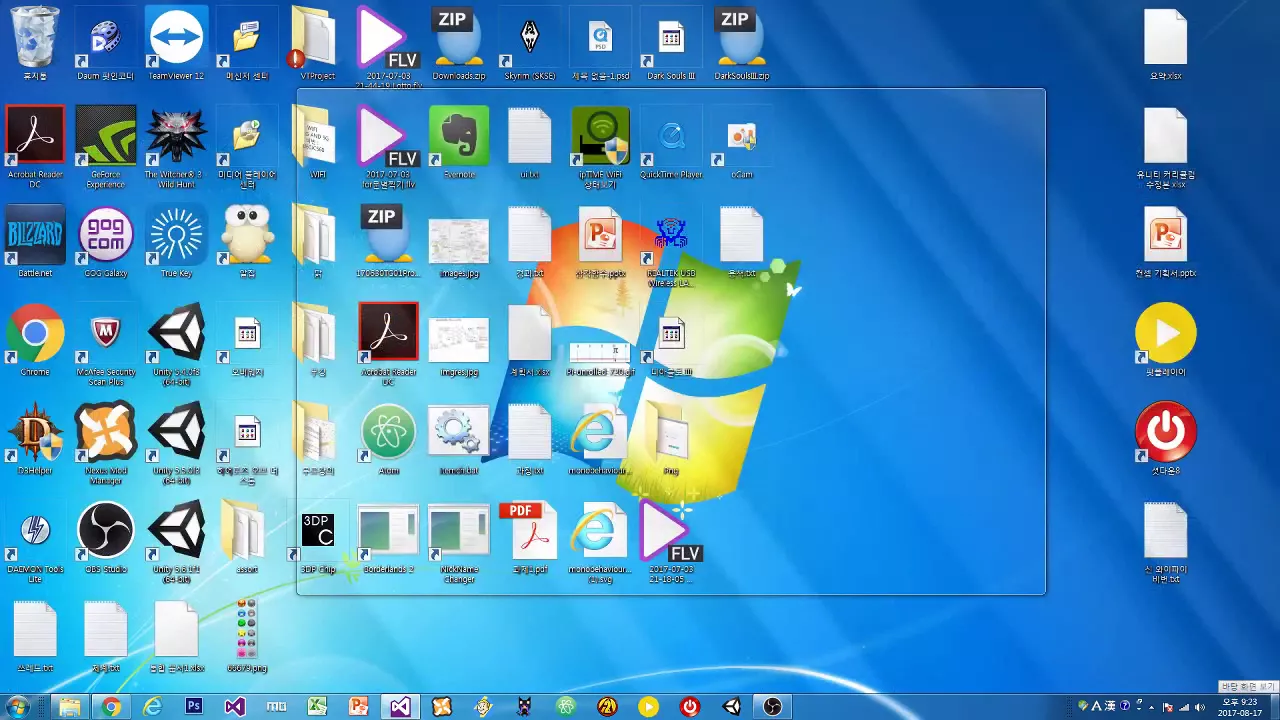Open Internet Explorer from the taskbar
The image size is (1280, 720).
tap(152, 706)
